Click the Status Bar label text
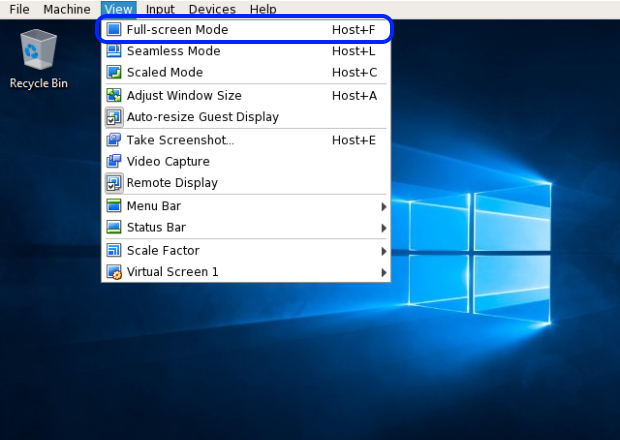 click(x=156, y=227)
